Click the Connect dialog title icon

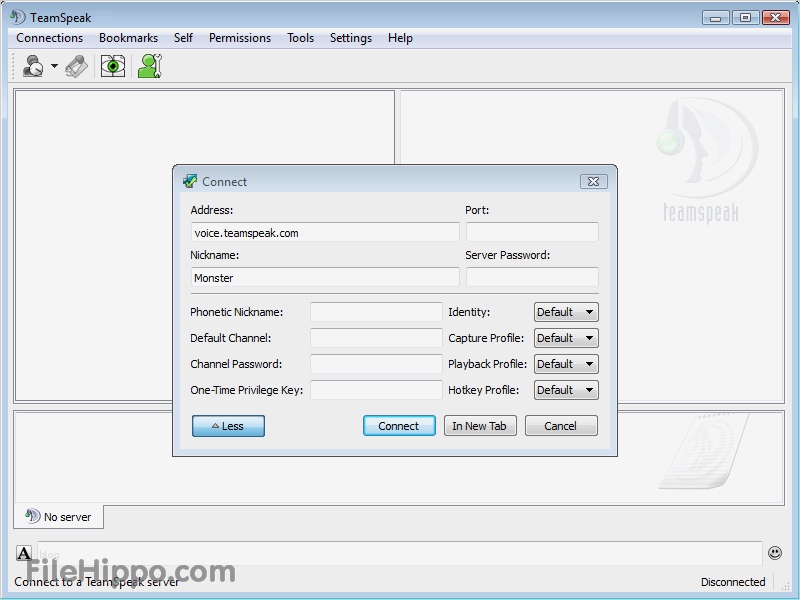[x=190, y=181]
